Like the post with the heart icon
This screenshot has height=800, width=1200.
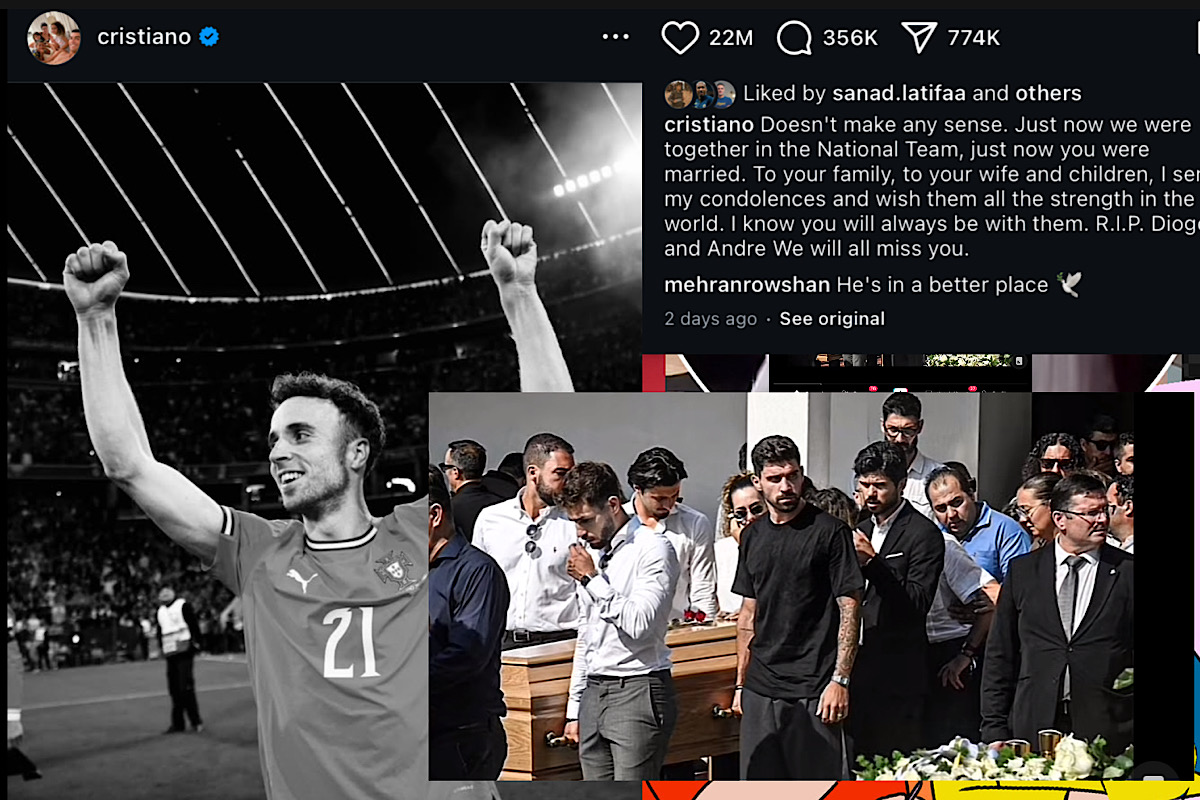[x=680, y=38]
